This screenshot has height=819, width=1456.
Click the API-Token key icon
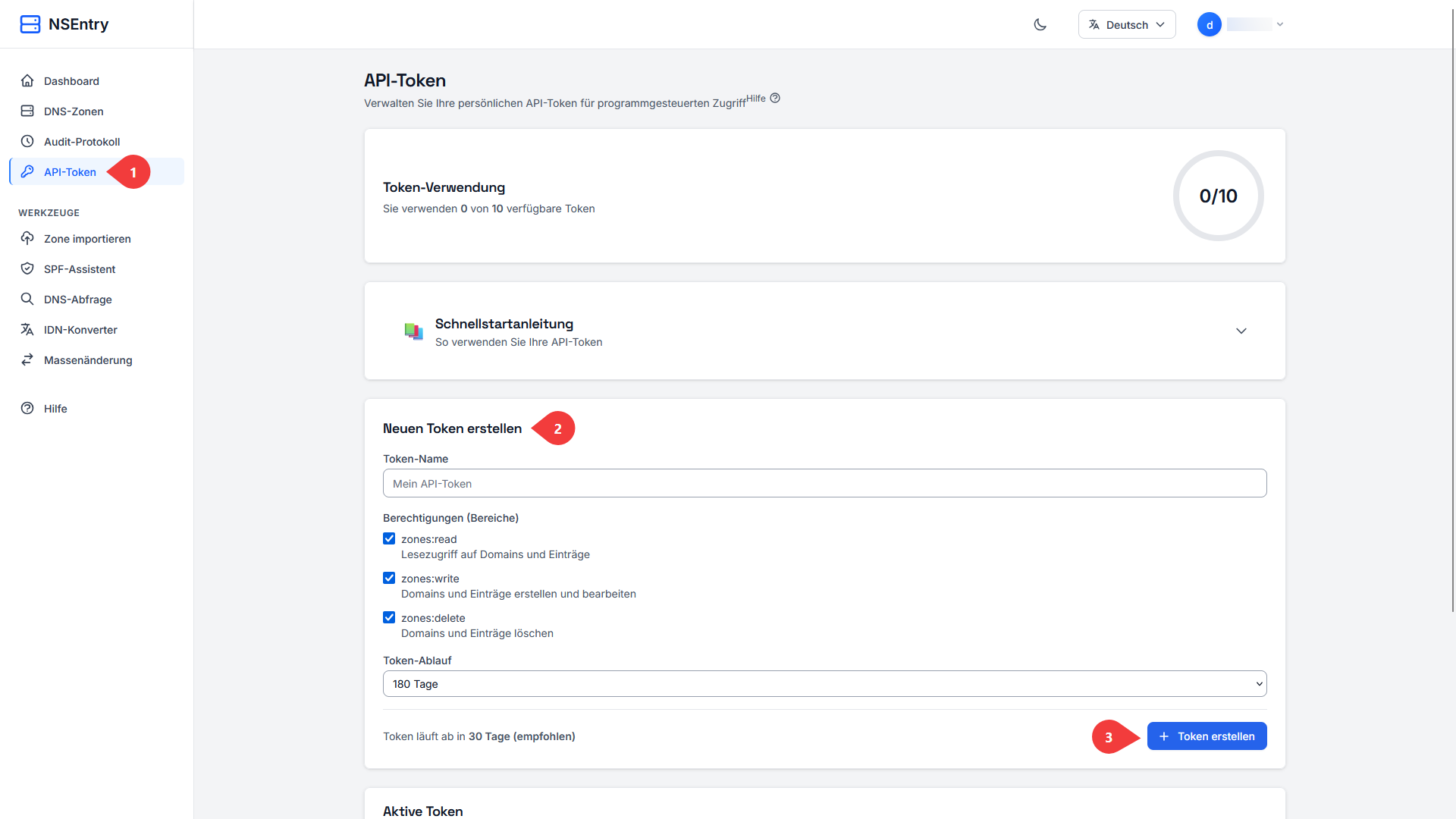(x=27, y=171)
